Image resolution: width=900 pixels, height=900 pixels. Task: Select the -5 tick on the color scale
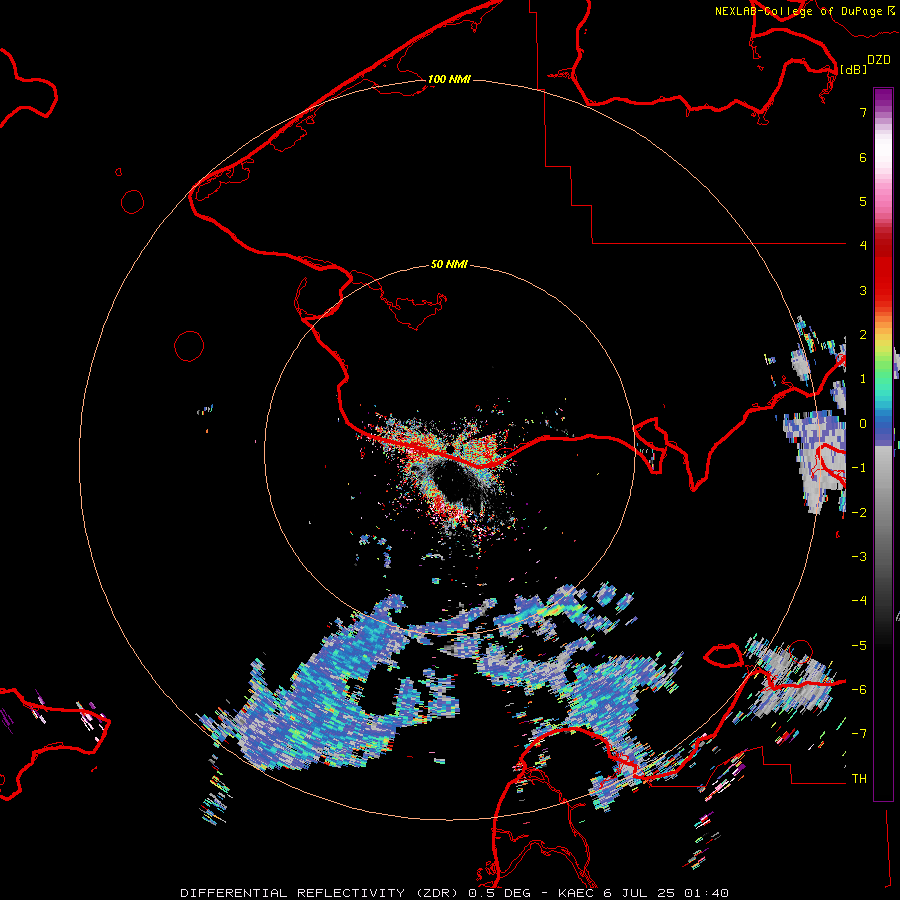click(x=859, y=645)
